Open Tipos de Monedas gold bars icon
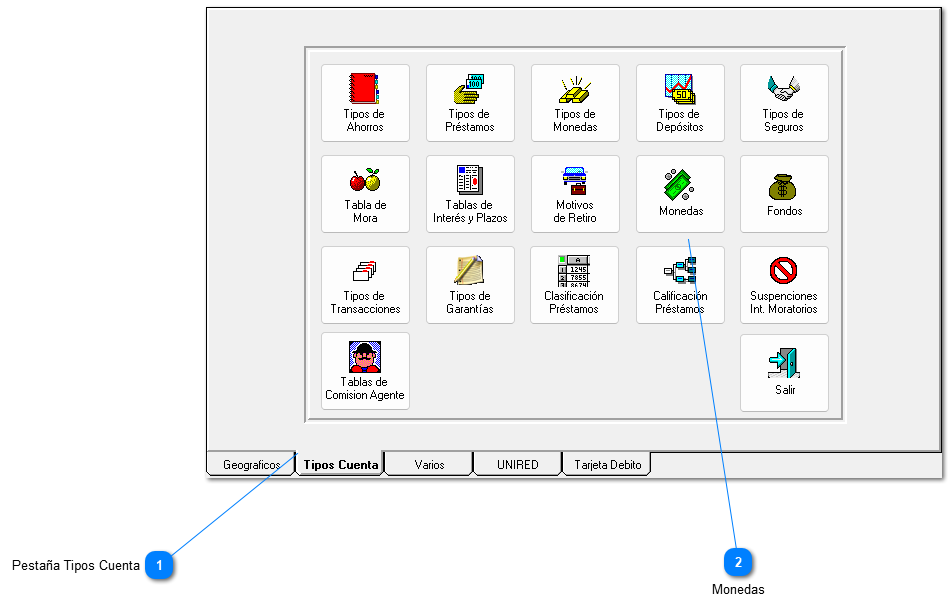 pyautogui.click(x=575, y=103)
